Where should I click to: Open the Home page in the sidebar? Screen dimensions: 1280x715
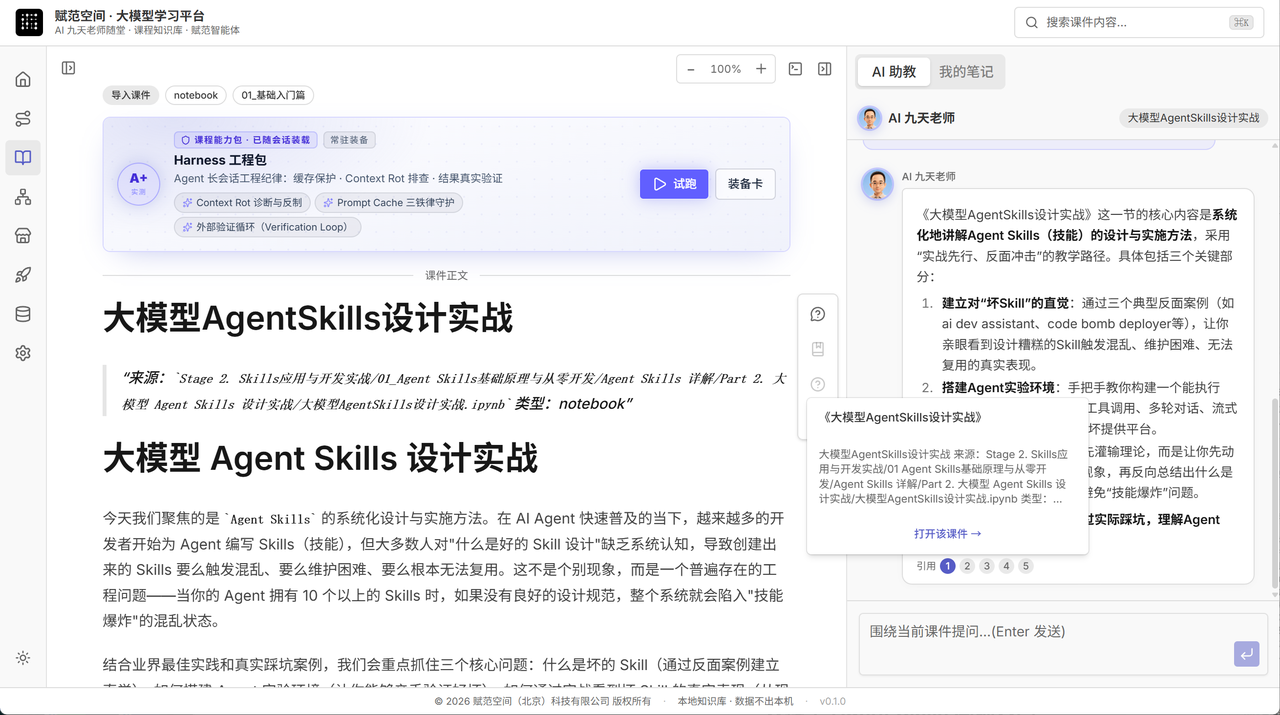(23, 80)
